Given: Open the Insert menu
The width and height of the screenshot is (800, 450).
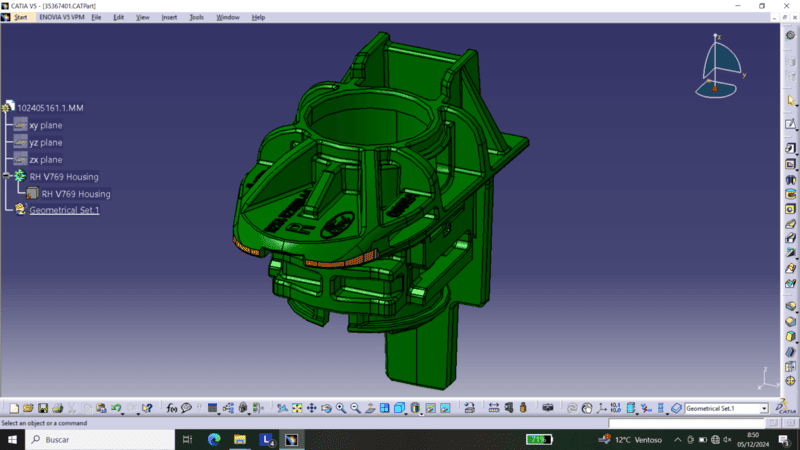Looking at the screenshot, I should (x=169, y=17).
